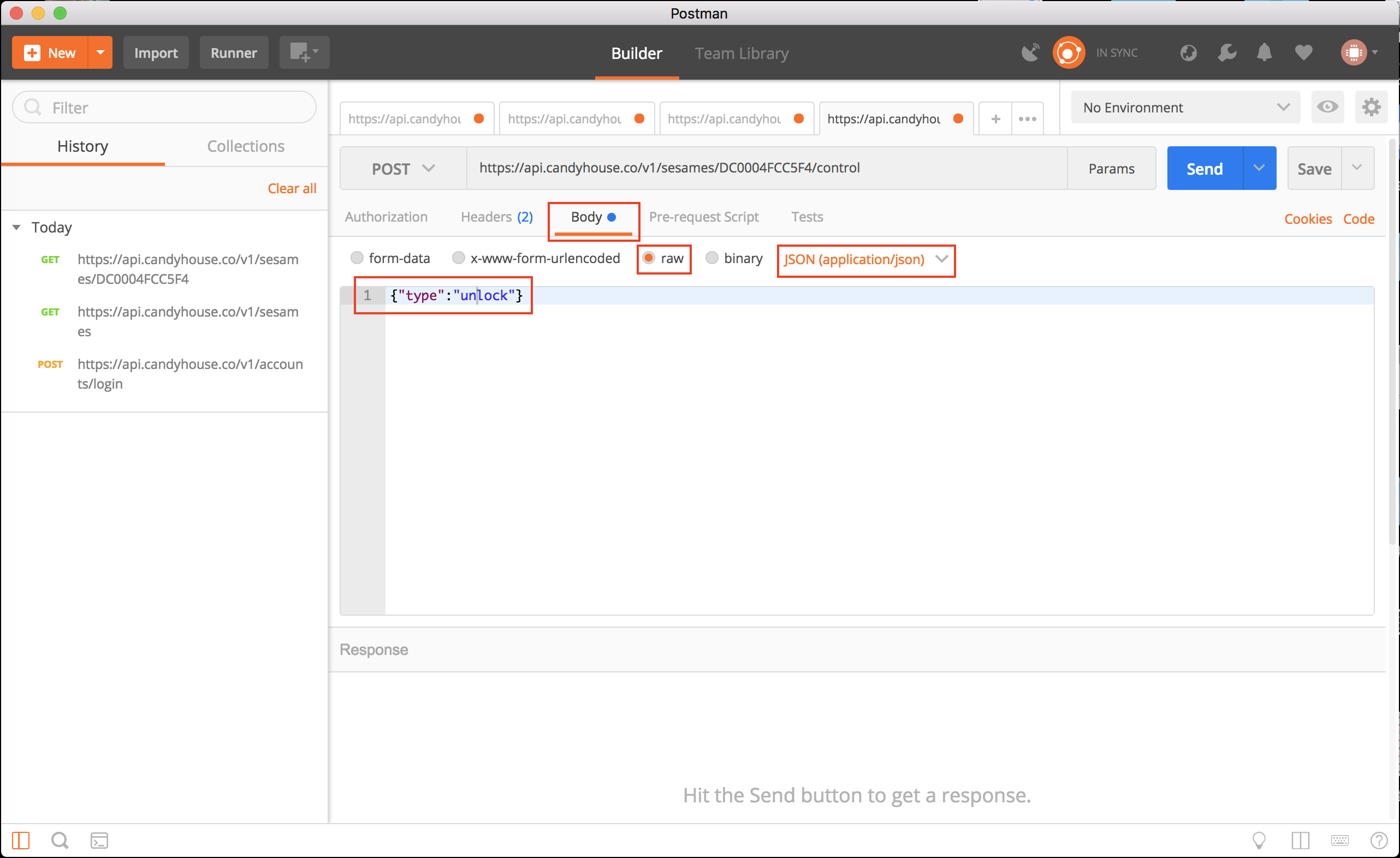Select the binary radio button
Viewport: 1400px width, 858px height.
point(711,258)
